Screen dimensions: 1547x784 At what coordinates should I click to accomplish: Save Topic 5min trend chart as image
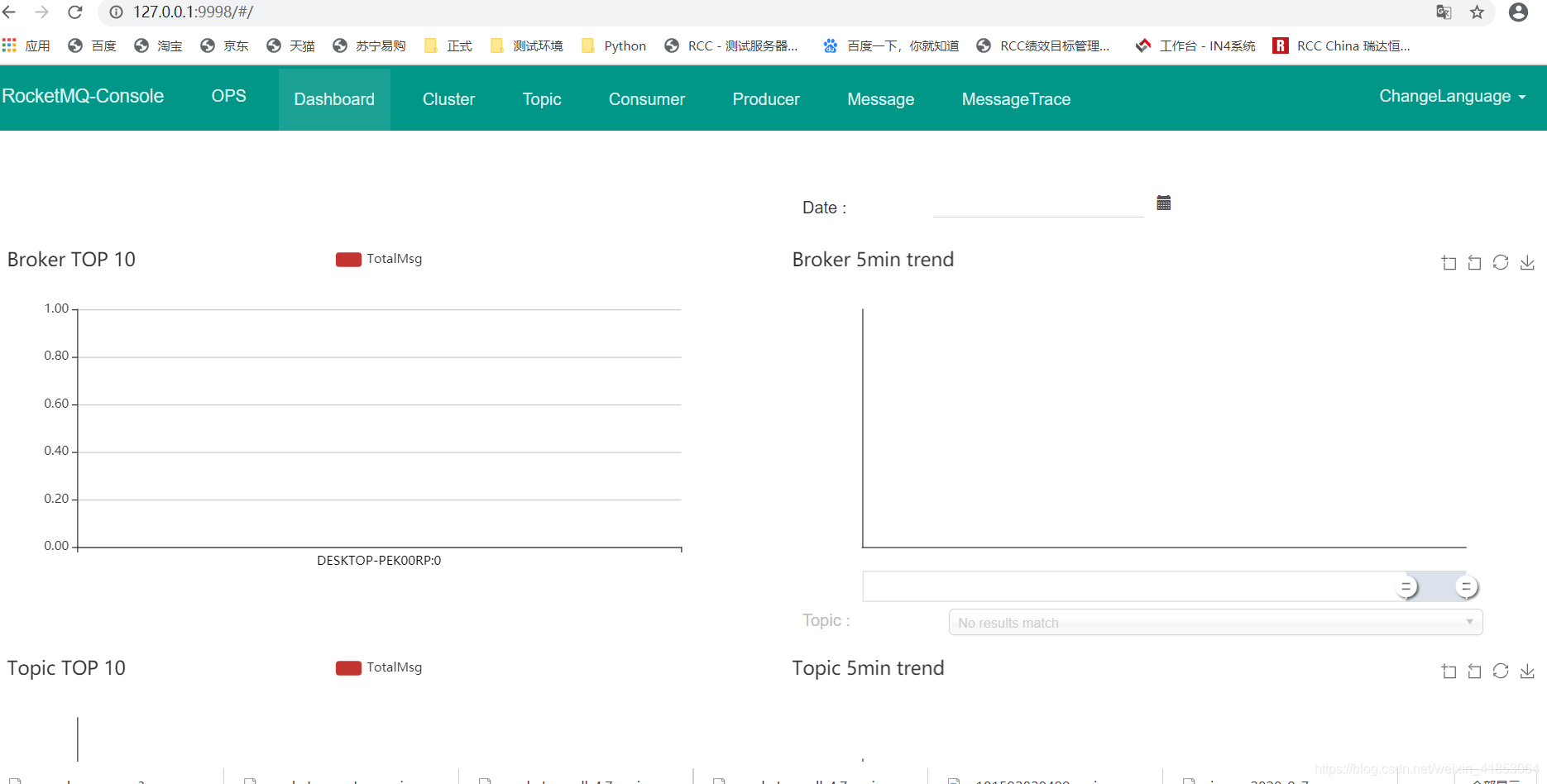pyautogui.click(x=1527, y=671)
